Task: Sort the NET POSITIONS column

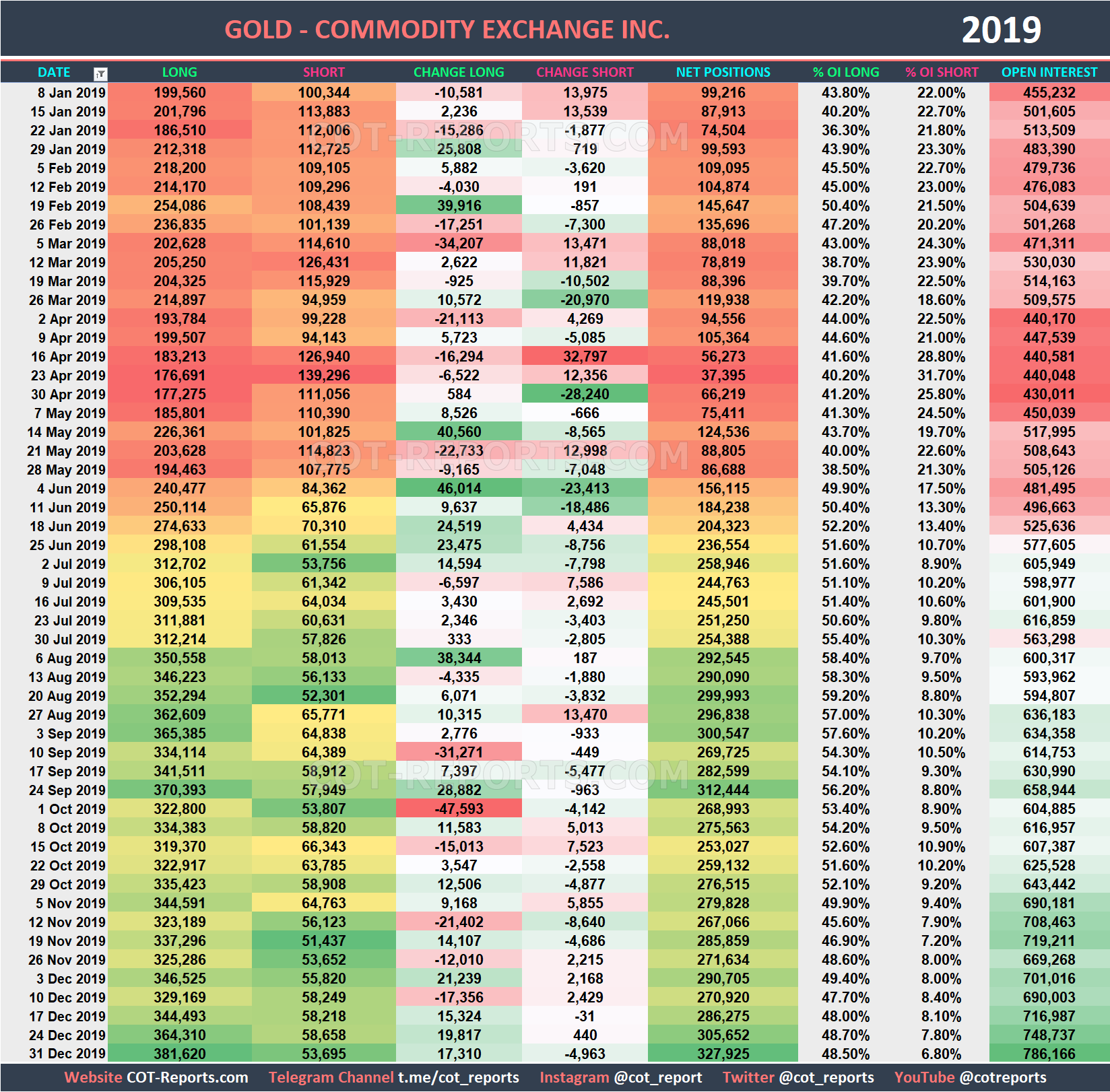Action: (721, 73)
